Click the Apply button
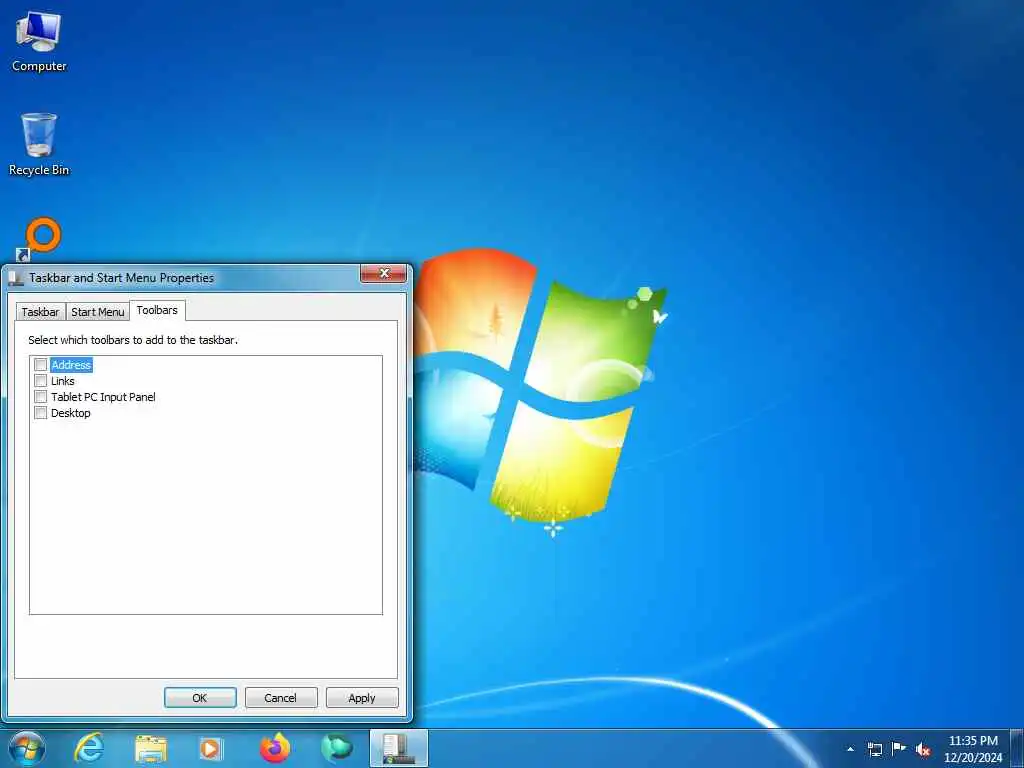The image size is (1024, 768). [x=362, y=697]
